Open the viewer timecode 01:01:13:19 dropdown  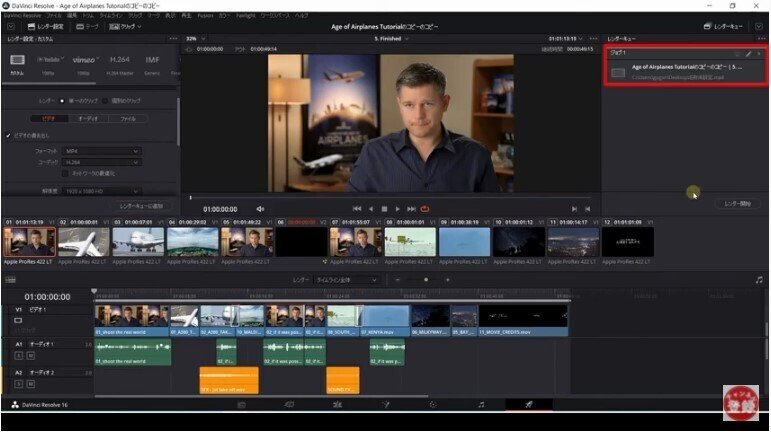566,38
